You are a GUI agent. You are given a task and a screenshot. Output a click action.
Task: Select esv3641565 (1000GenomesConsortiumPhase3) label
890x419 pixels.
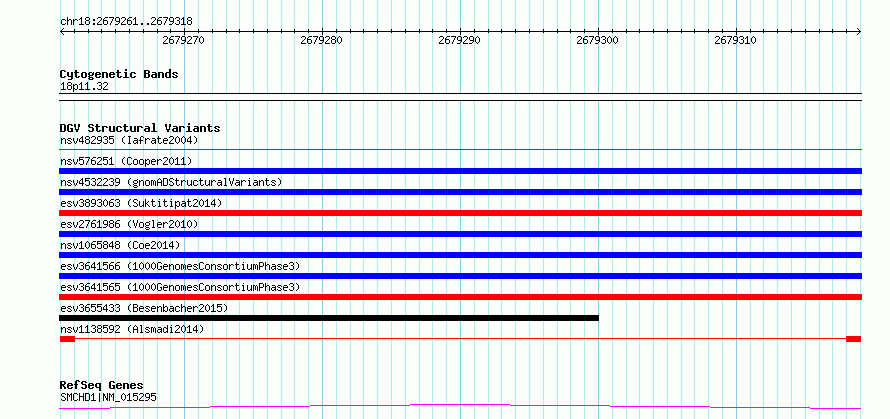coord(180,287)
